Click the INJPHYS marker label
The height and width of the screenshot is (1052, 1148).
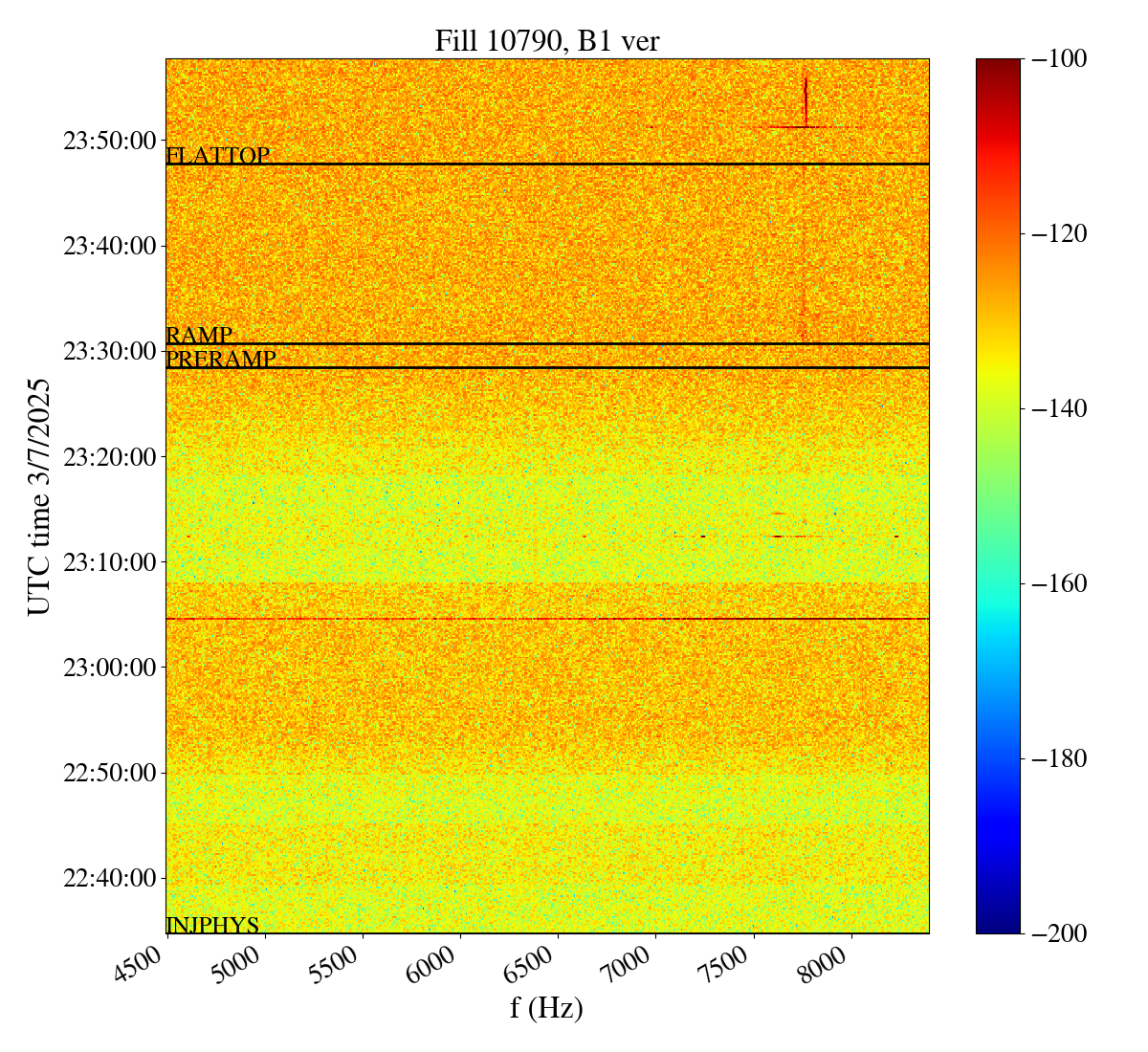point(212,925)
